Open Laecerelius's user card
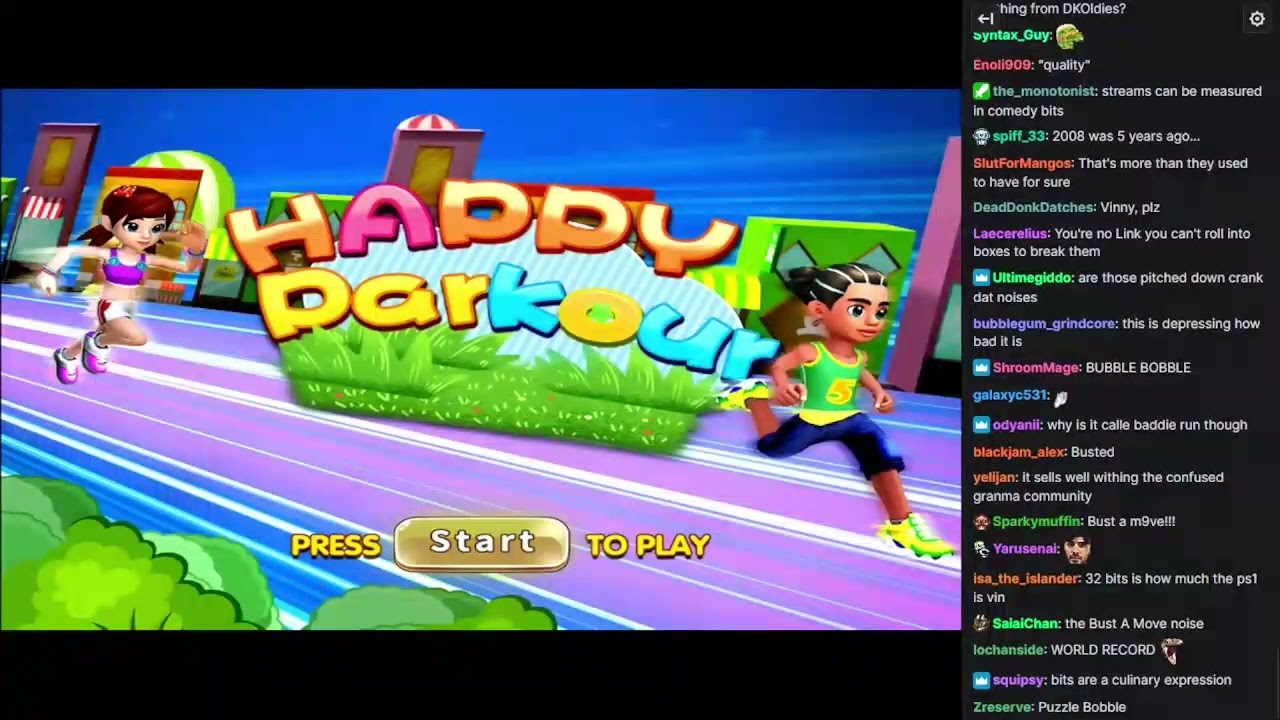1280x720 pixels. (1011, 234)
